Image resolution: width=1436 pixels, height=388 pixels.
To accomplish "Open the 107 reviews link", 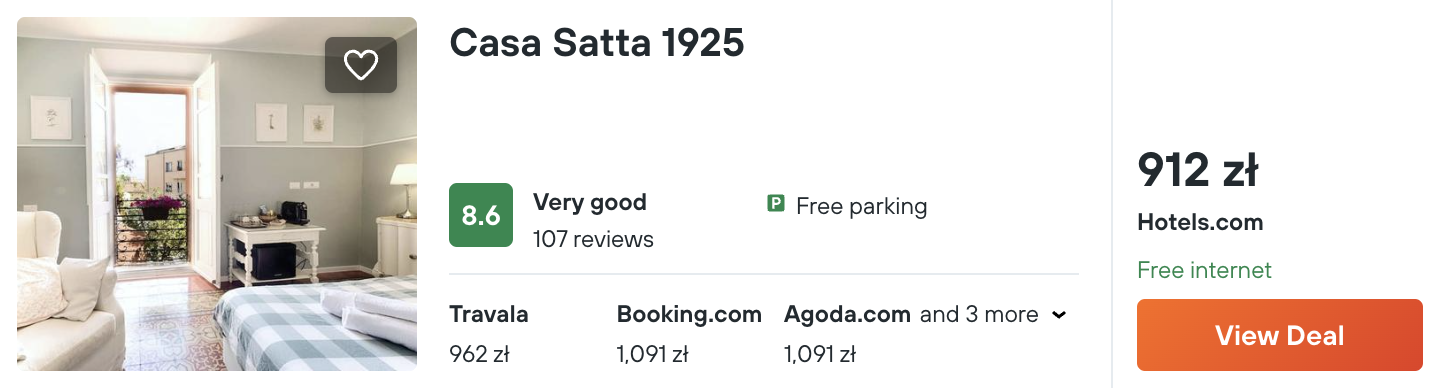I will pyautogui.click(x=593, y=240).
